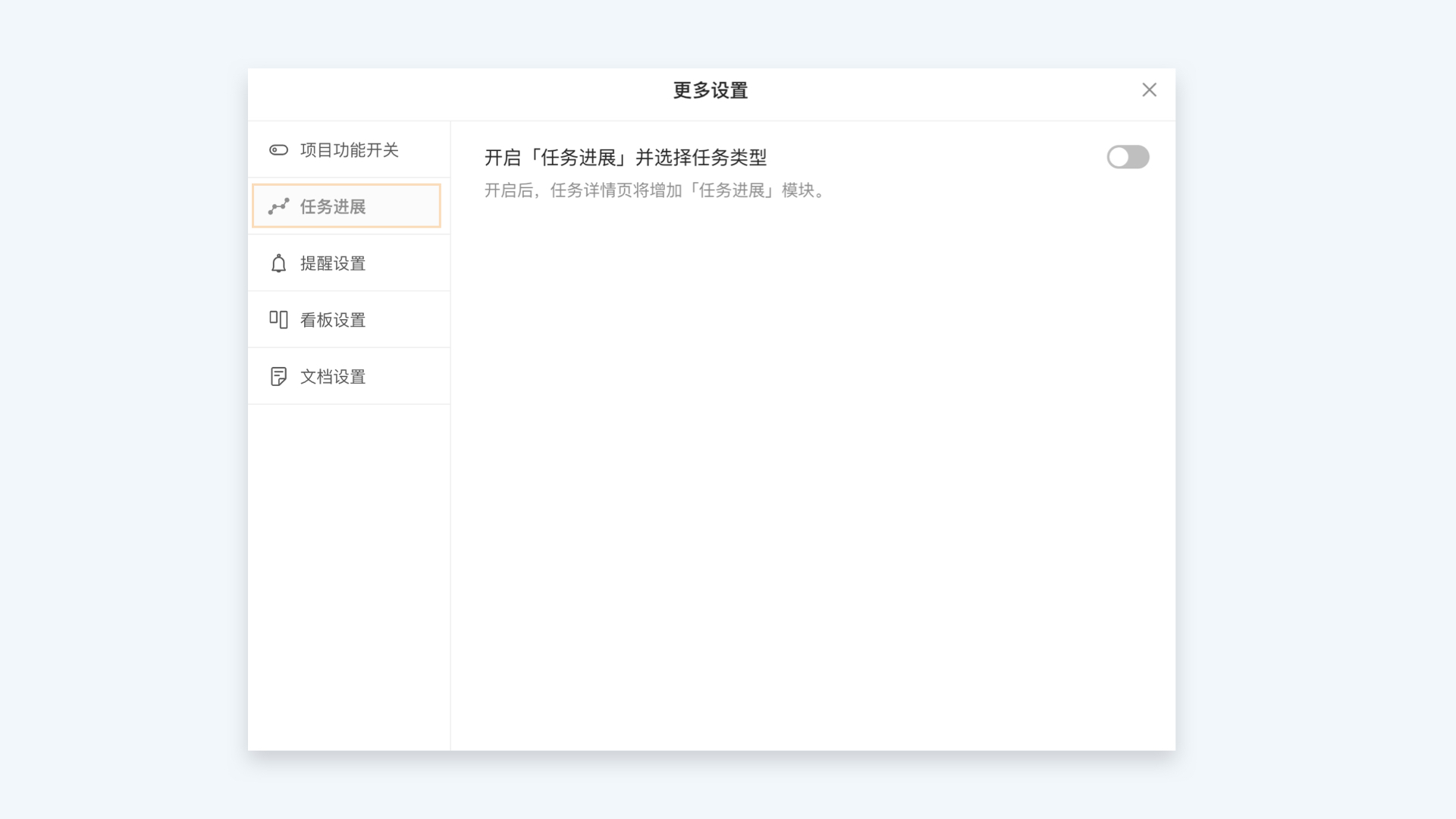
Task: Enable the 任务进展 toggle switch
Action: pyautogui.click(x=1128, y=157)
